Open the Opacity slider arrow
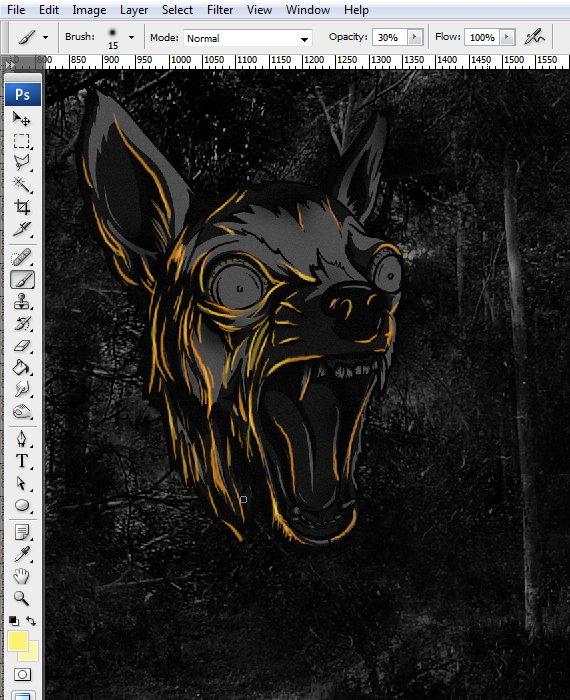 (415, 37)
